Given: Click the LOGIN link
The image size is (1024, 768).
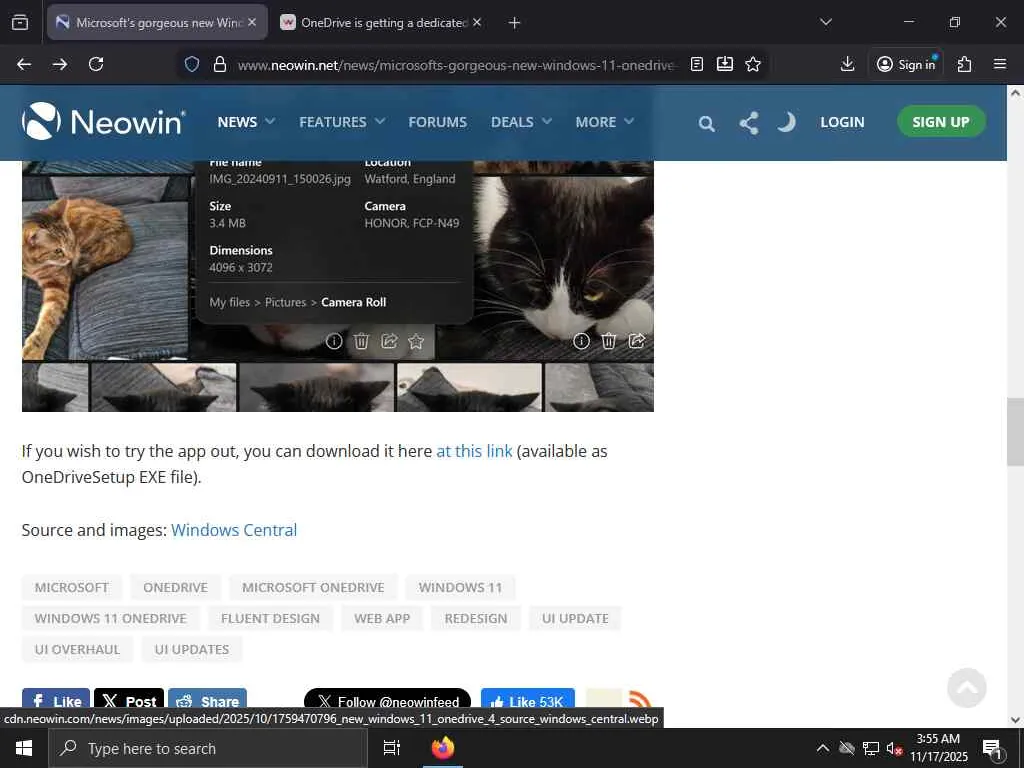Looking at the screenshot, I should (842, 122).
